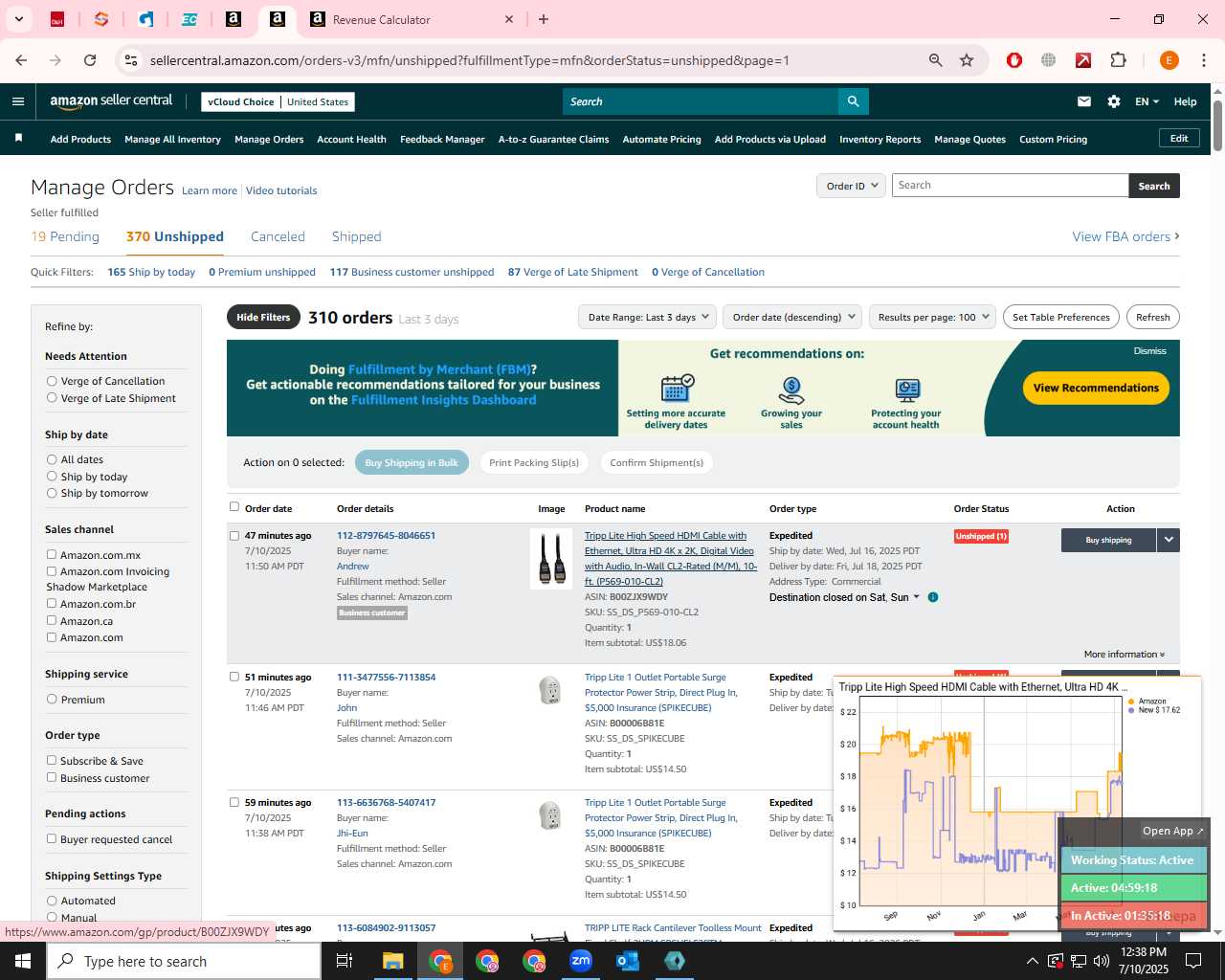Screen dimensions: 1225x980
Task: Click the site information icon in address bar
Action: (131, 60)
